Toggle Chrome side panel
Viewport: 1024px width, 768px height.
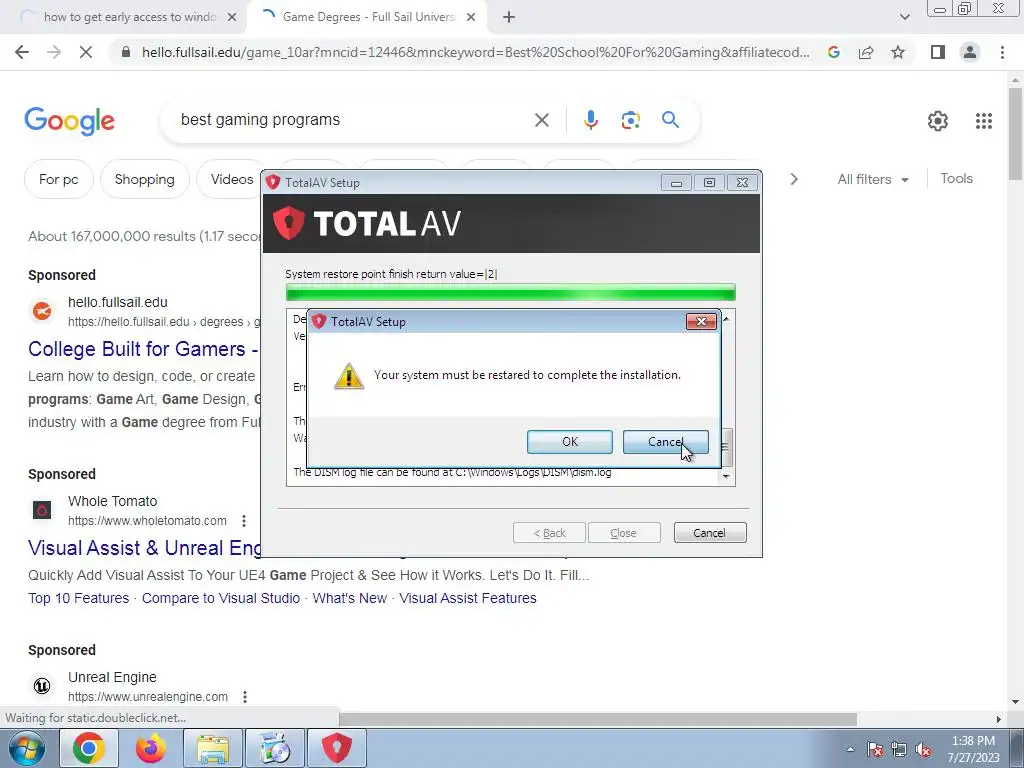[x=938, y=52]
